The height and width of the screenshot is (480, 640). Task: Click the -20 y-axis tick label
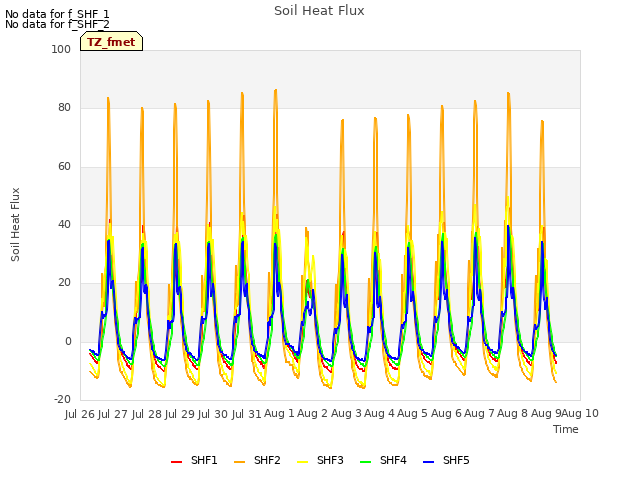click(x=62, y=399)
